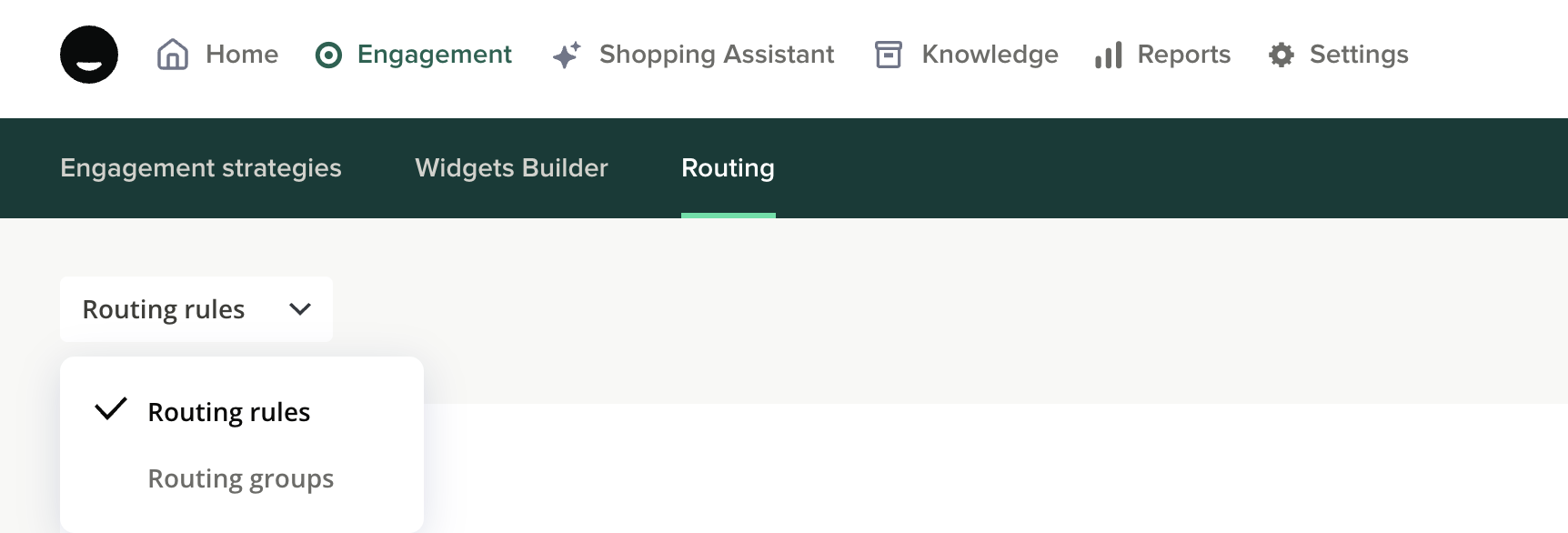This screenshot has height=533, width=1568.
Task: Click the Knowledge archive box icon
Action: (x=889, y=55)
